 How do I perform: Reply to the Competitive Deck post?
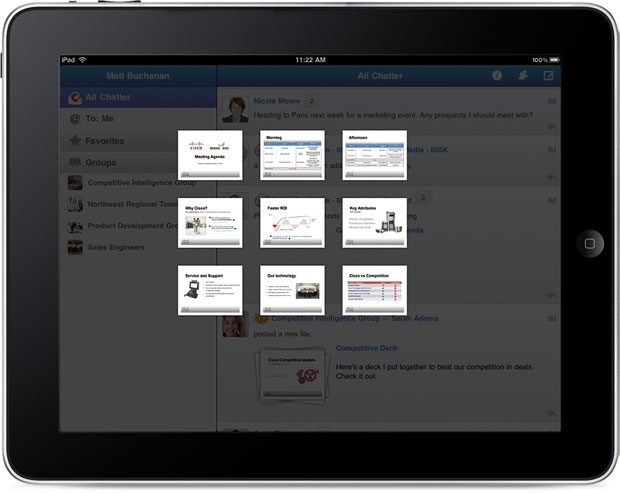[x=551, y=413]
